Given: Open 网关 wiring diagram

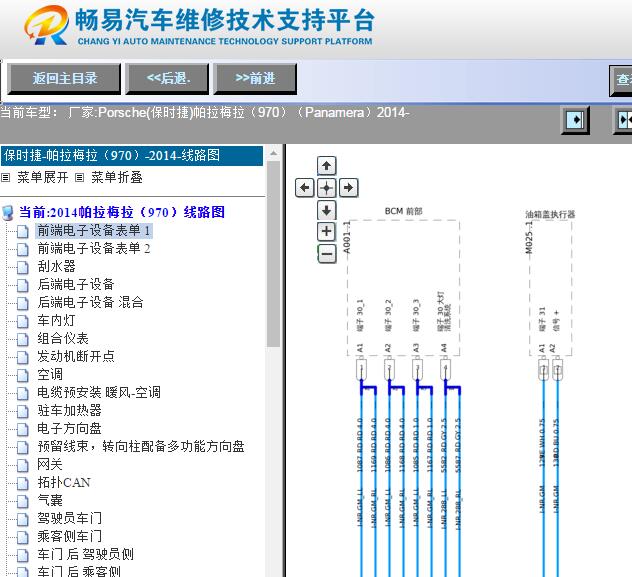Looking at the screenshot, I should coord(50,465).
